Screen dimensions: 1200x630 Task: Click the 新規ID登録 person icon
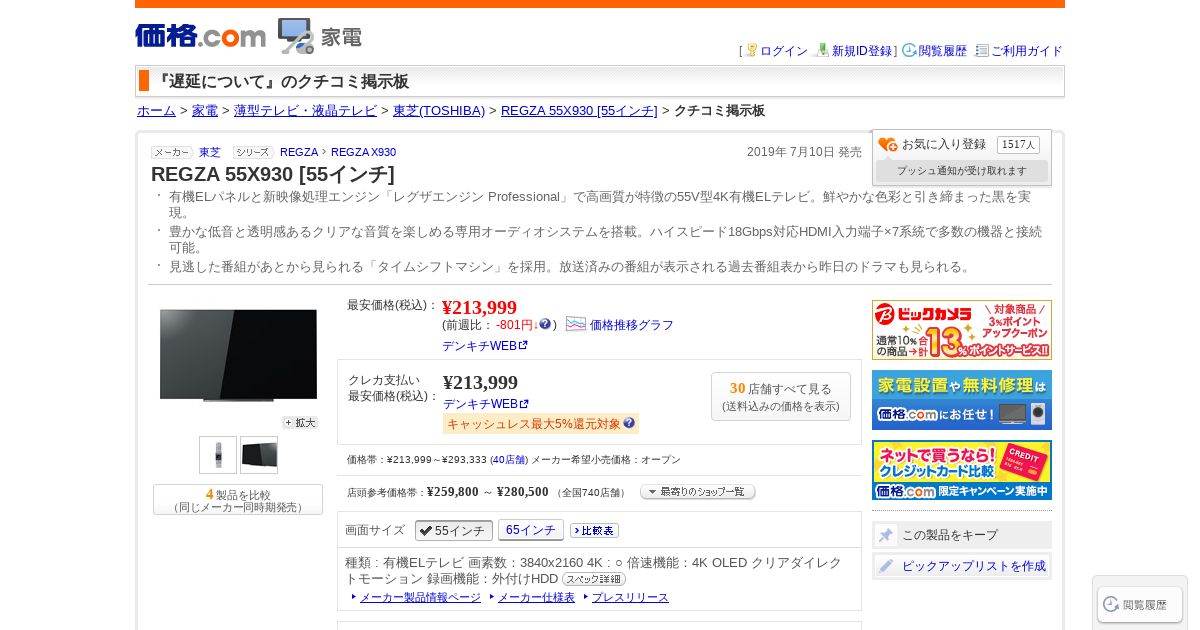(823, 50)
